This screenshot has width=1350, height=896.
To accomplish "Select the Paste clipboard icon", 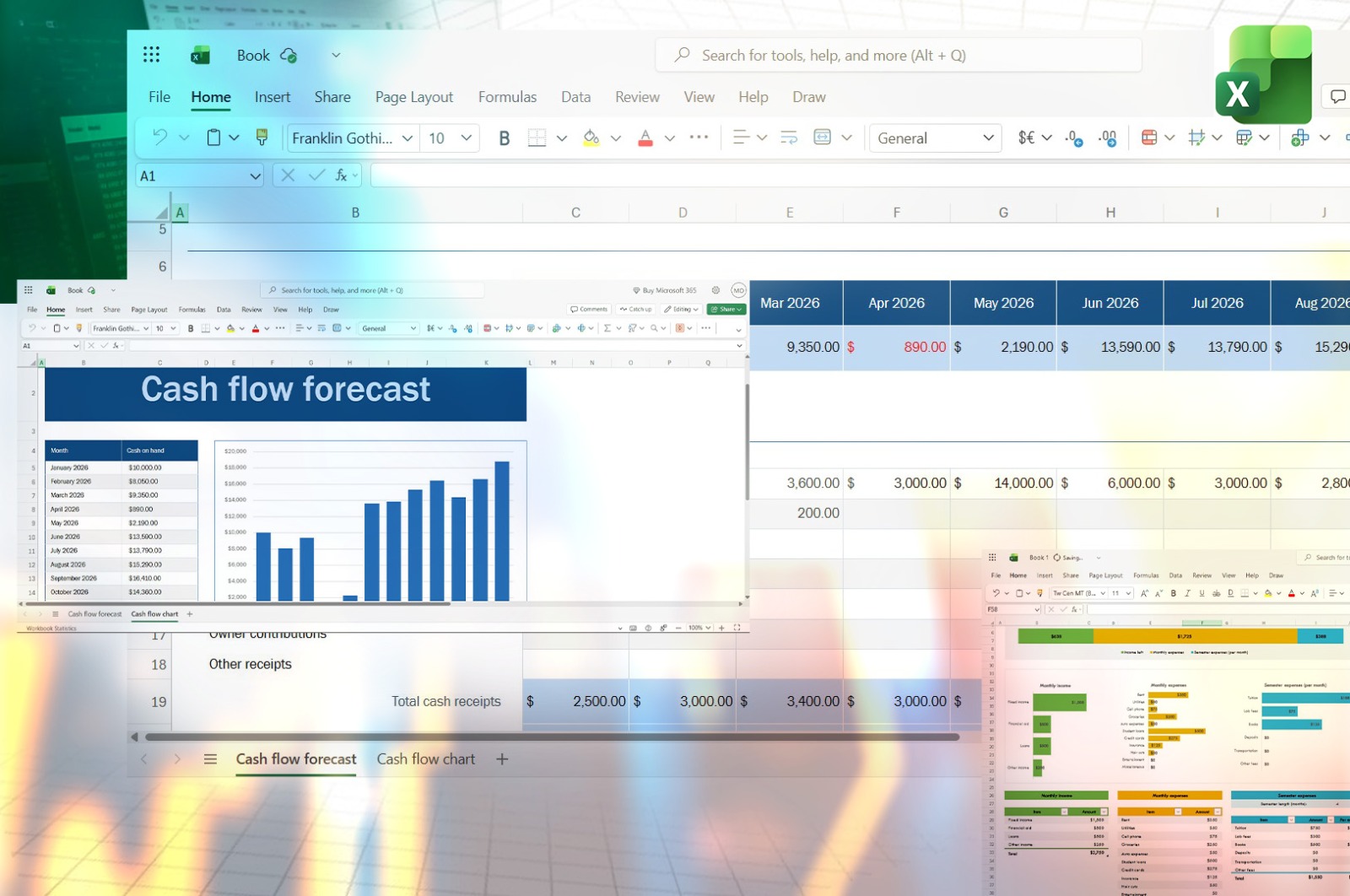I will [x=214, y=137].
